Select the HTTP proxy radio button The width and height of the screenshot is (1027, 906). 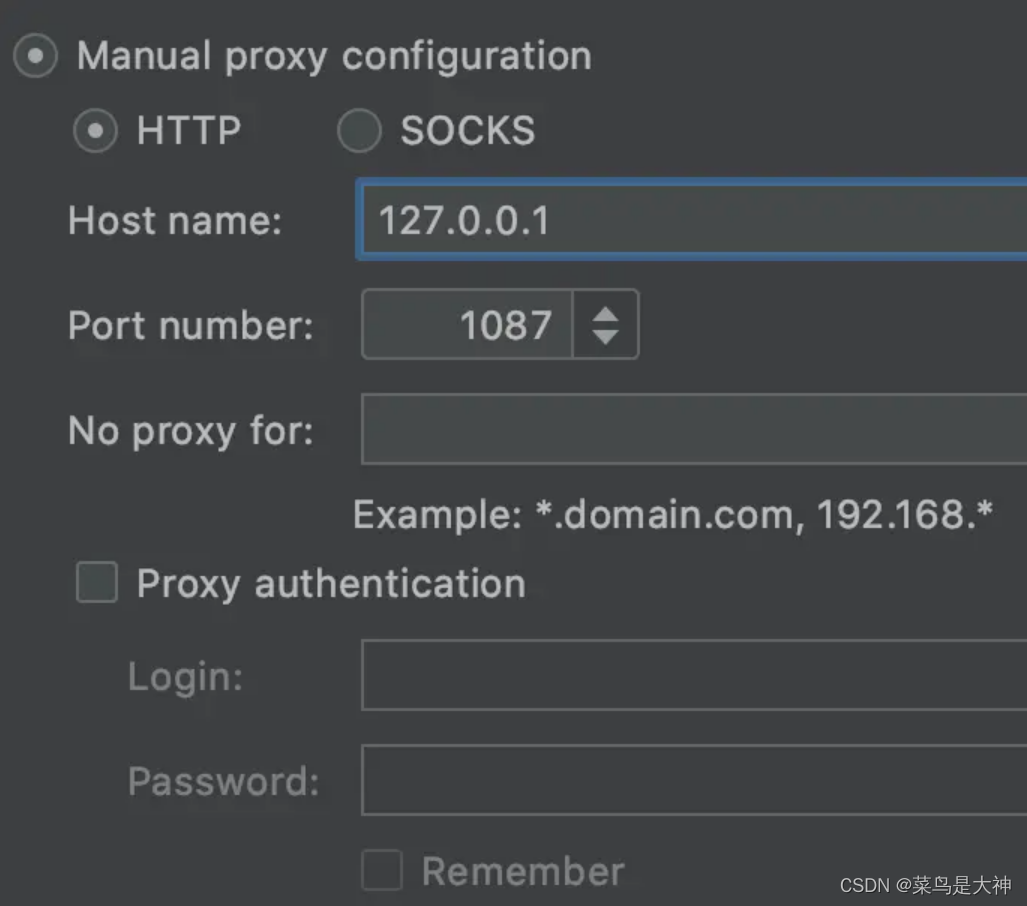coord(94,131)
